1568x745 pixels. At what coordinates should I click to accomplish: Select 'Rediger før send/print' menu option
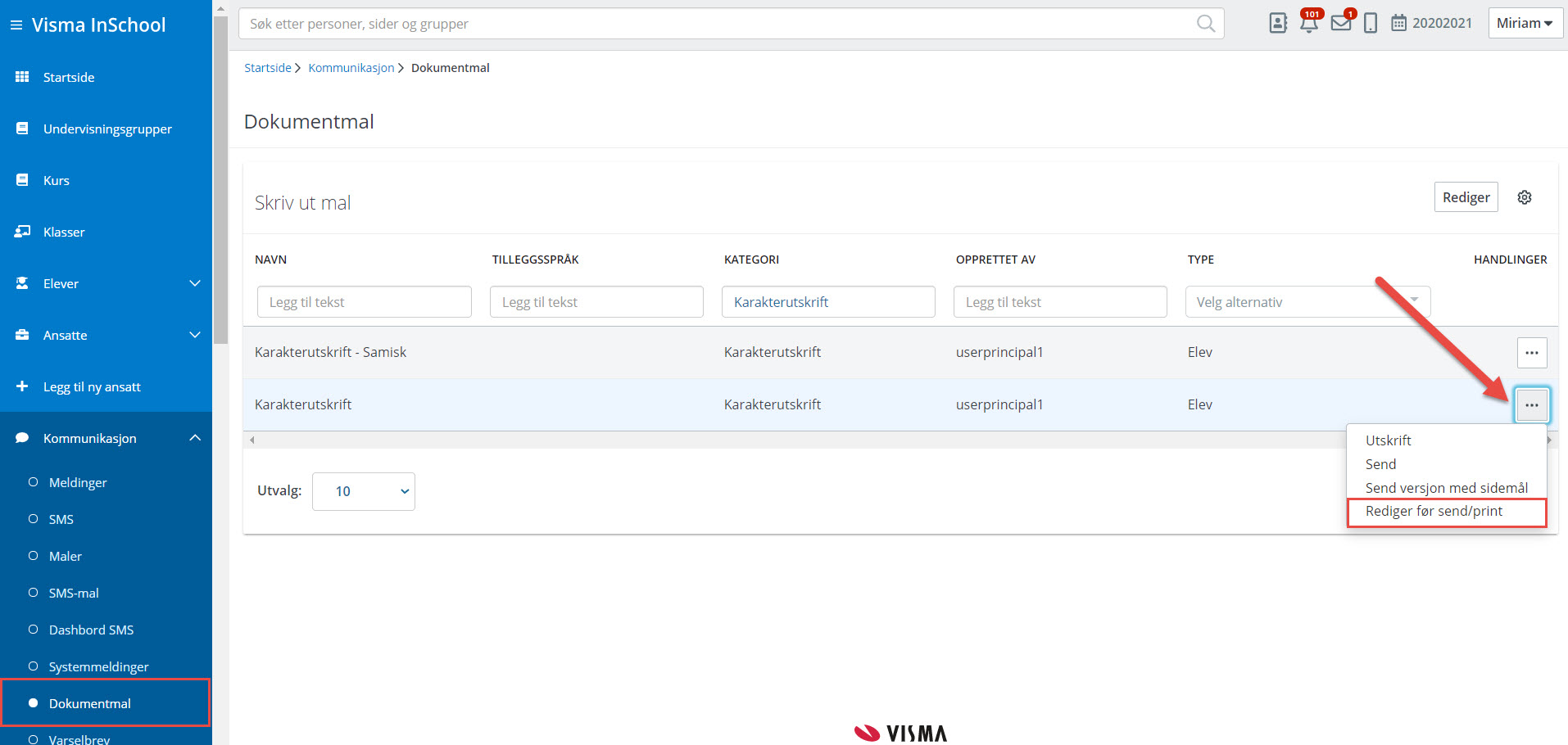[x=1434, y=511]
